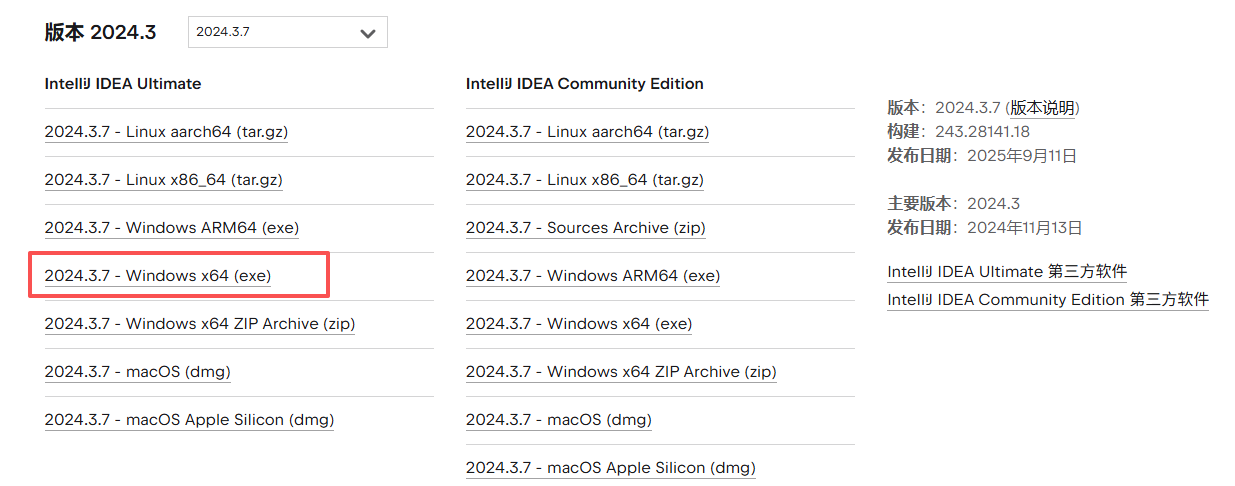Click the version dropdown chevron arrow

click(367, 33)
